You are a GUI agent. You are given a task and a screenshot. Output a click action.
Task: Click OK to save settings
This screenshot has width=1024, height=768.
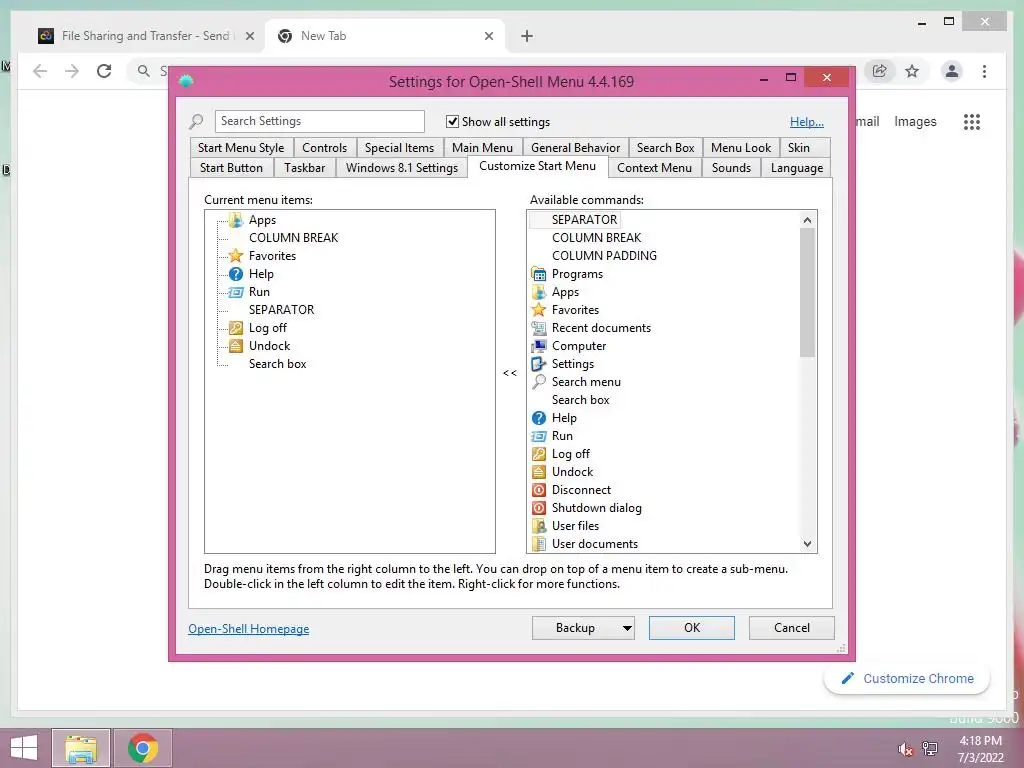point(692,628)
